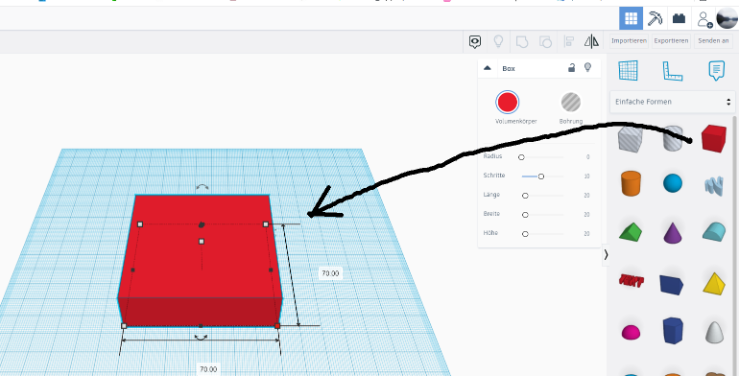The image size is (739, 376).
Task: Select the Workplane tool icon
Action: [x=628, y=71]
